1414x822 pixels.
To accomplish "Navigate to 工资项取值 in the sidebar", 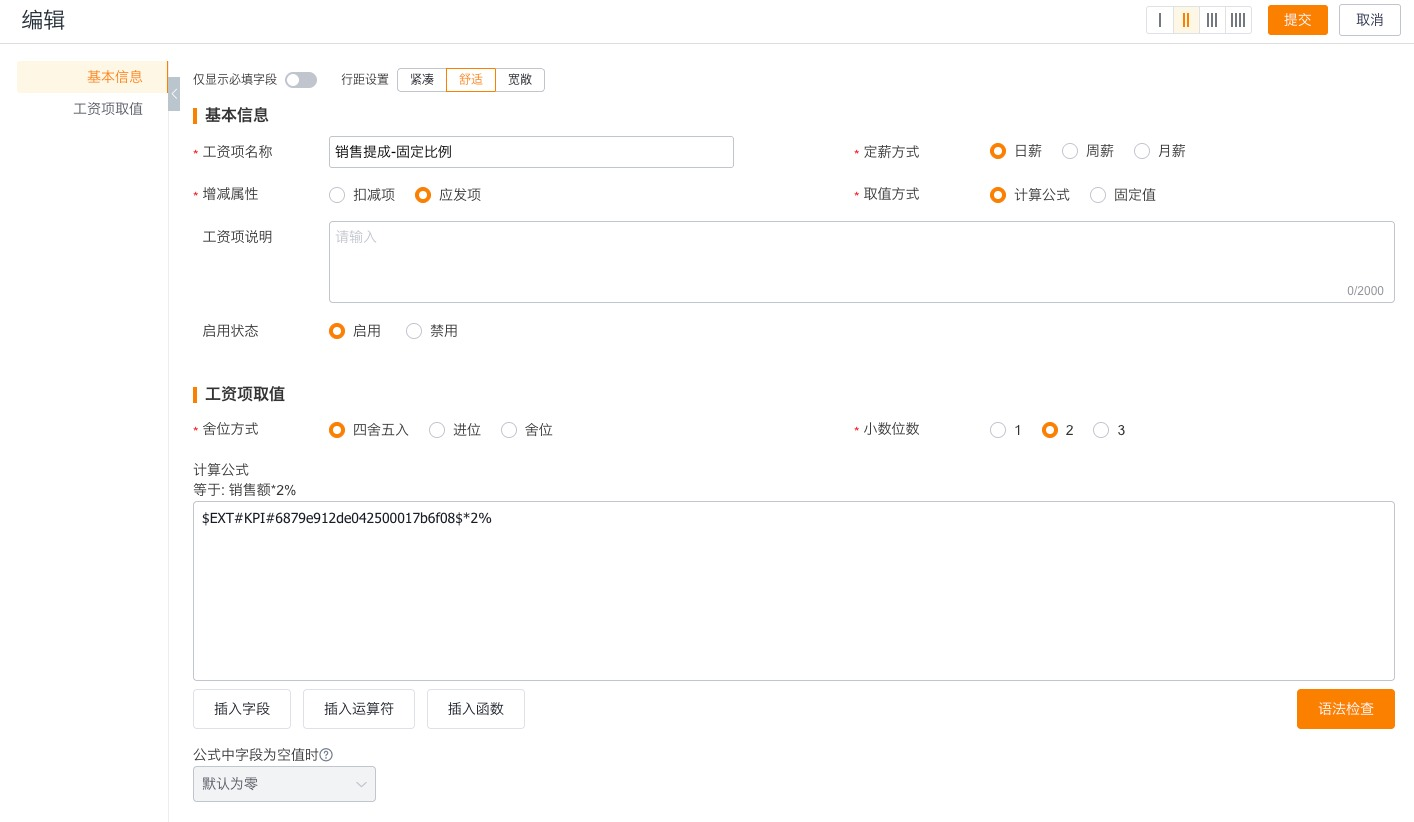I will tap(108, 109).
